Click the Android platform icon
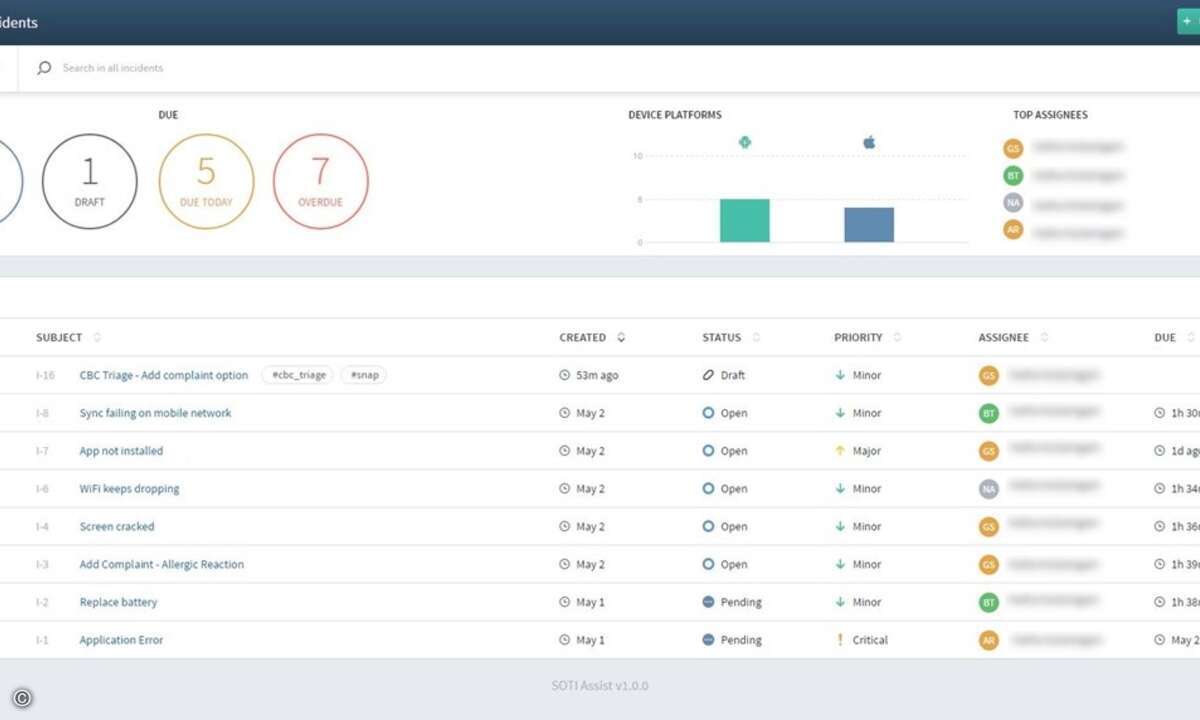 [744, 142]
